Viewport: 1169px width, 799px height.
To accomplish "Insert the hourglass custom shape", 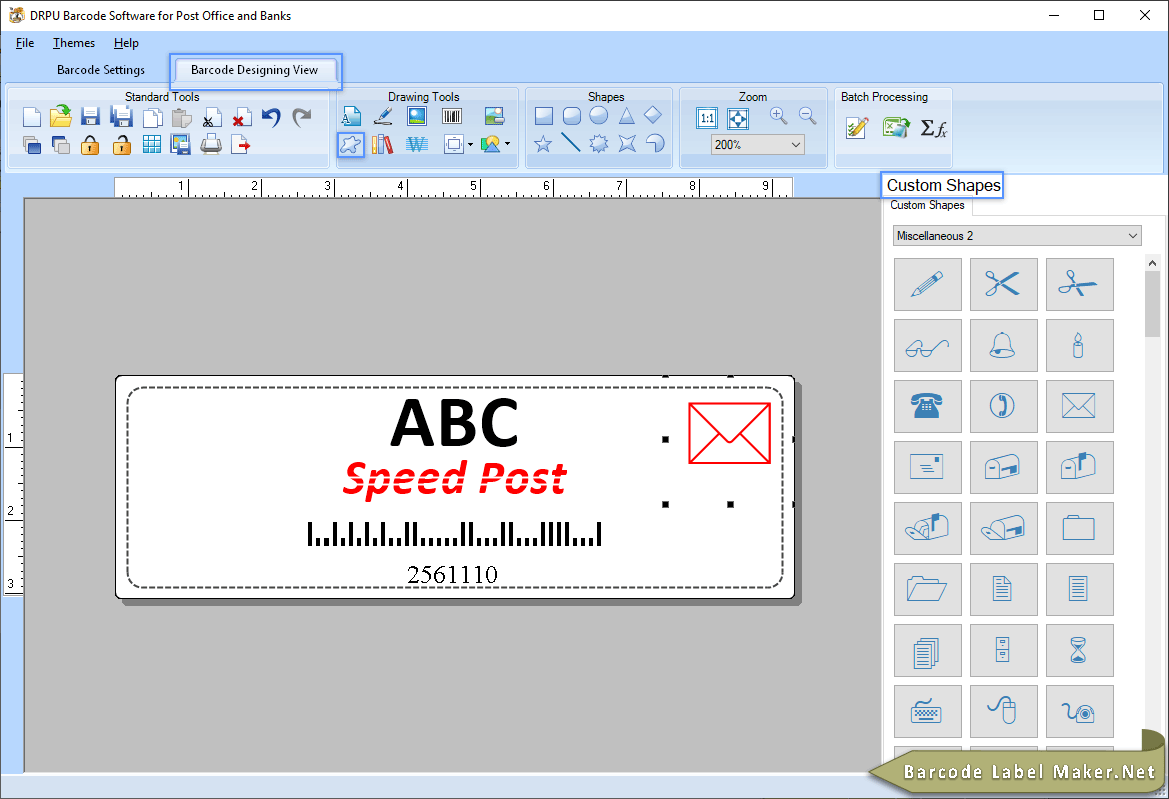I will point(1080,651).
